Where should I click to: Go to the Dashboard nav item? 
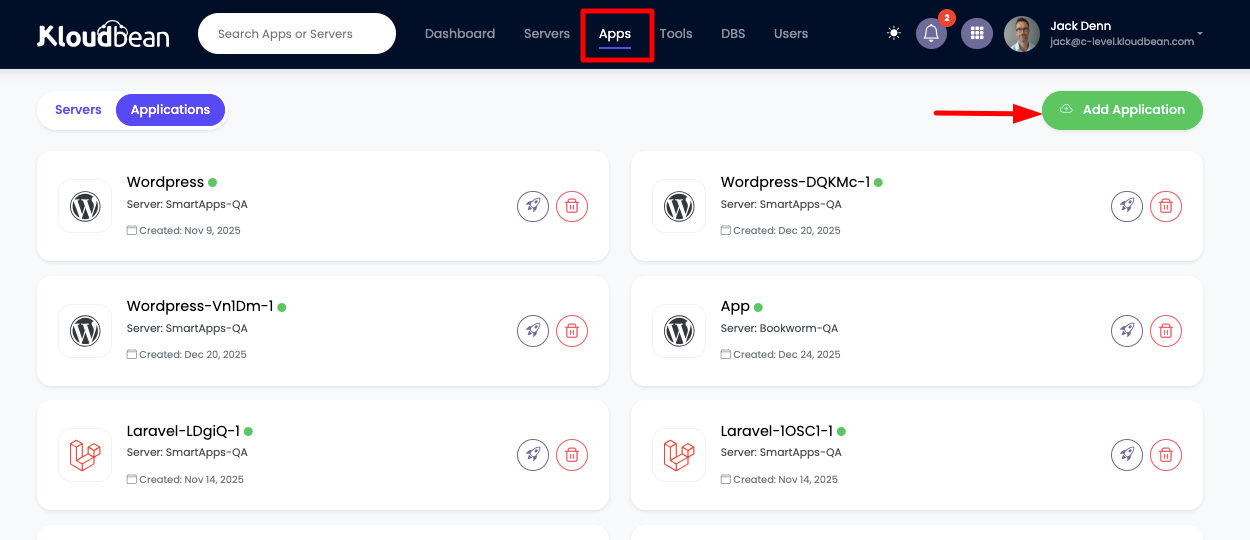pos(460,34)
